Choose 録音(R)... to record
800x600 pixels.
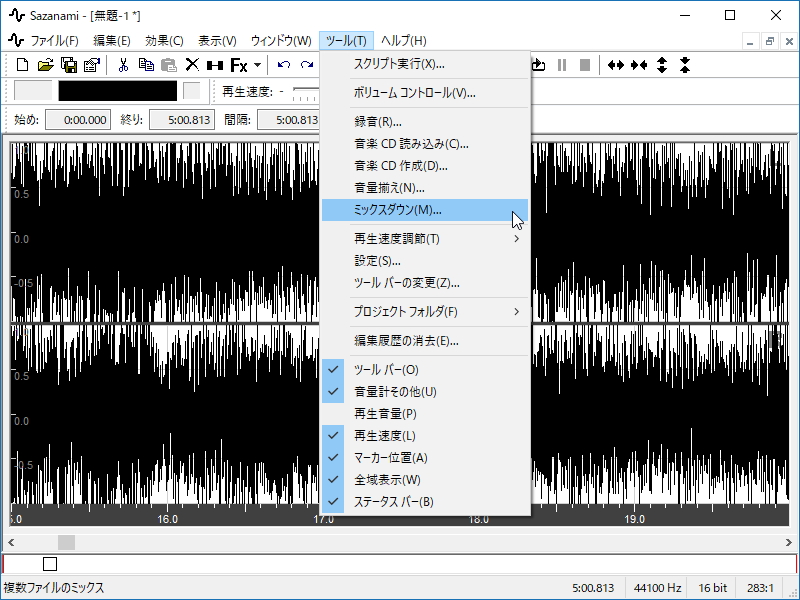click(x=425, y=121)
